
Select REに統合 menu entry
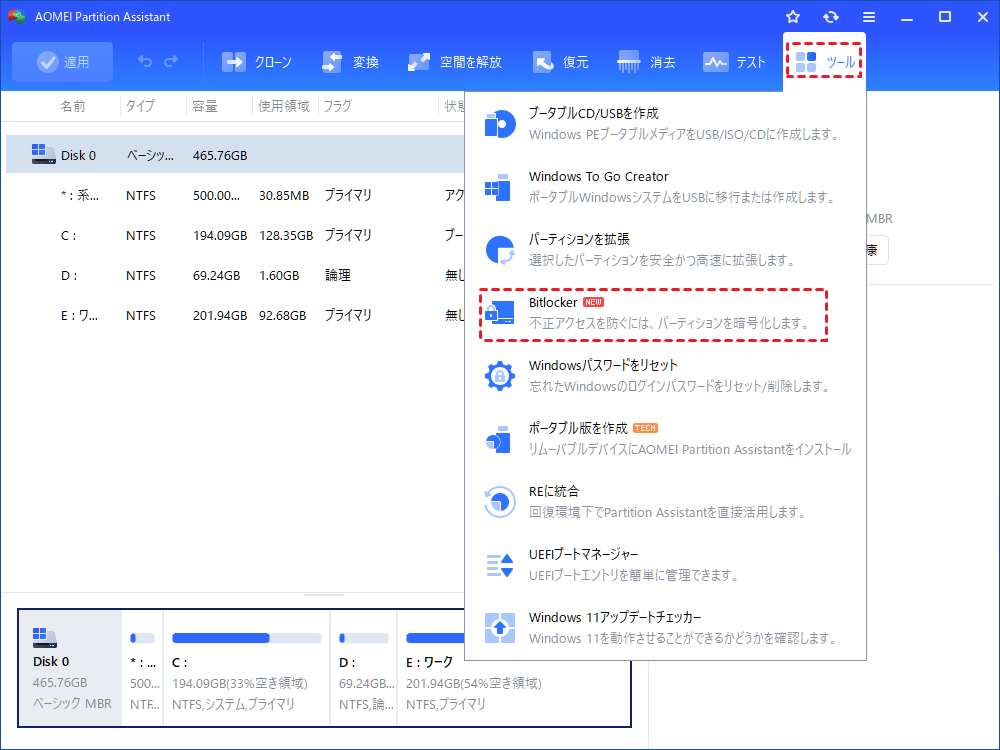coord(665,502)
